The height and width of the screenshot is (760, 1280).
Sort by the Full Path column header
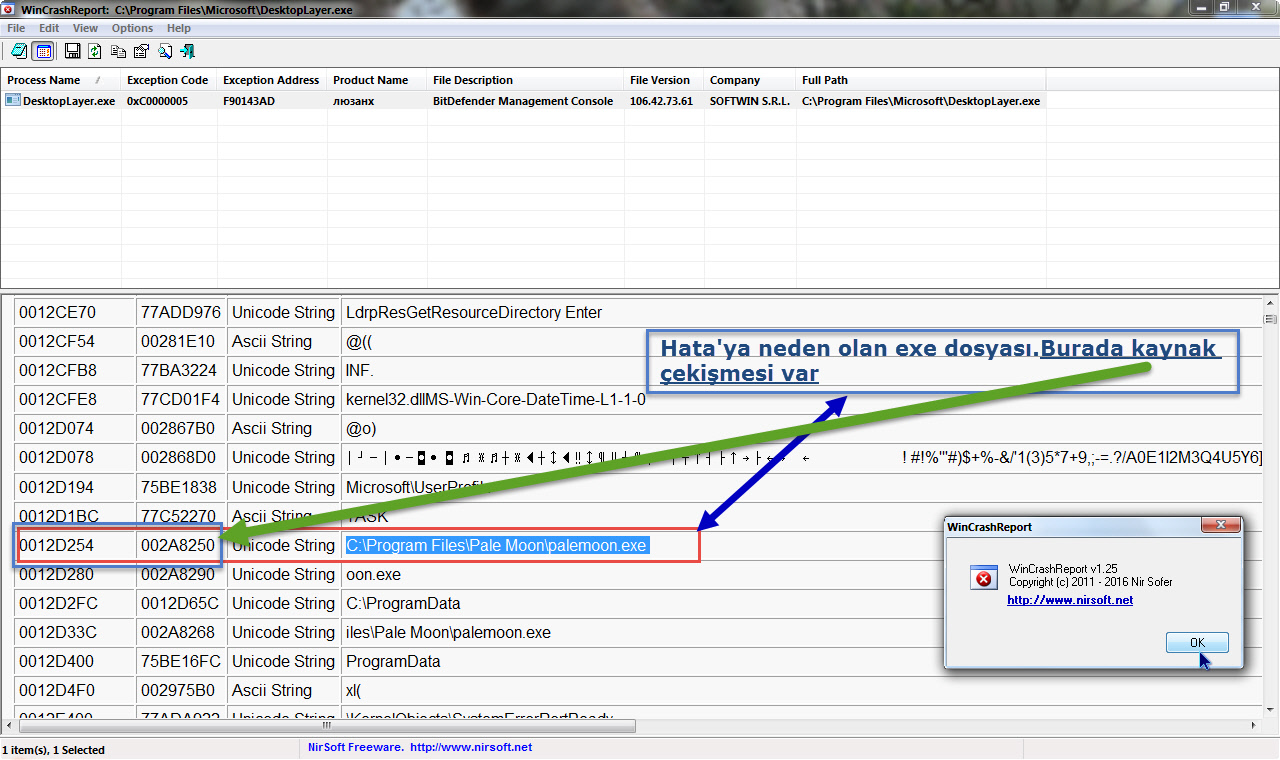coord(921,80)
